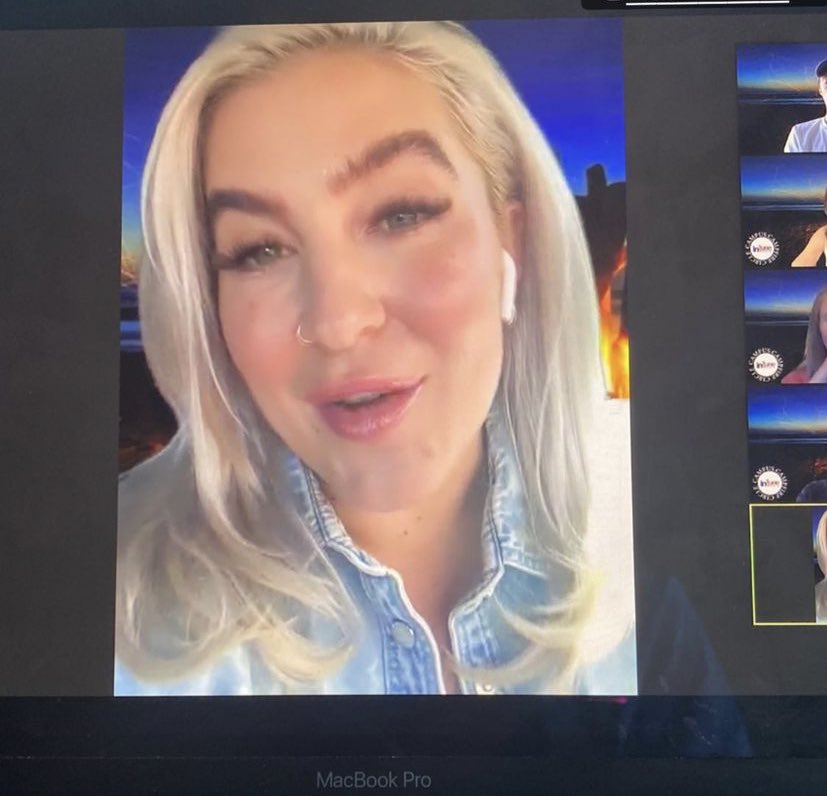Select the yellow-outlined self-view thumbnail
The width and height of the screenshot is (827, 796).
[x=788, y=564]
